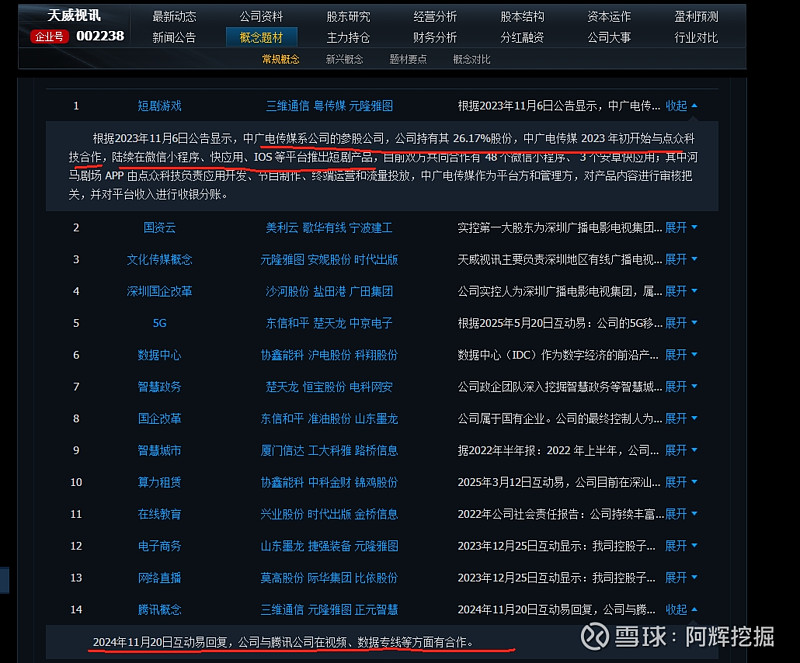
Task: Open the 智慧政务 concept link
Action: (160, 387)
